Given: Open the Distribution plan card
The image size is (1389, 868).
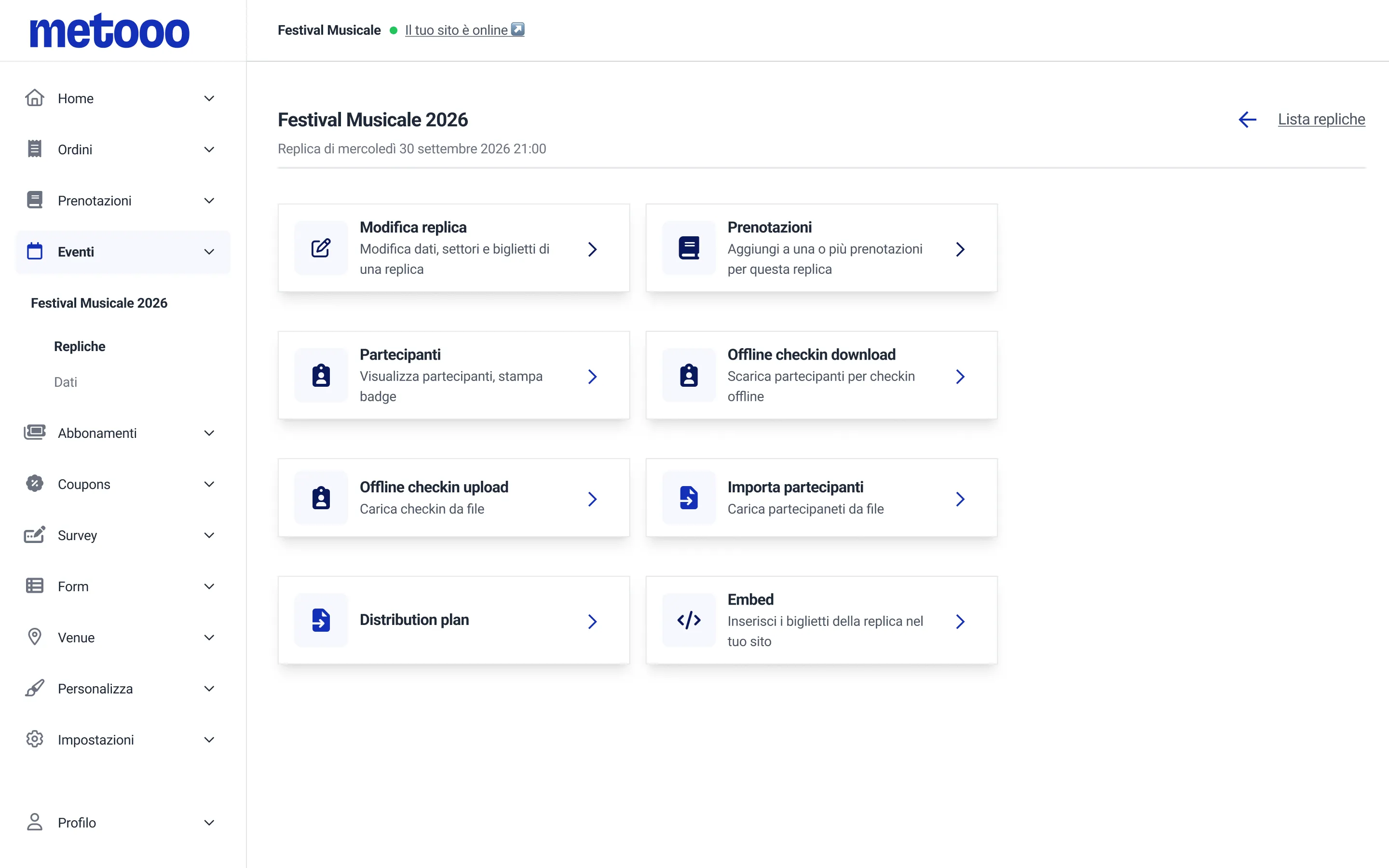Looking at the screenshot, I should tap(453, 620).
